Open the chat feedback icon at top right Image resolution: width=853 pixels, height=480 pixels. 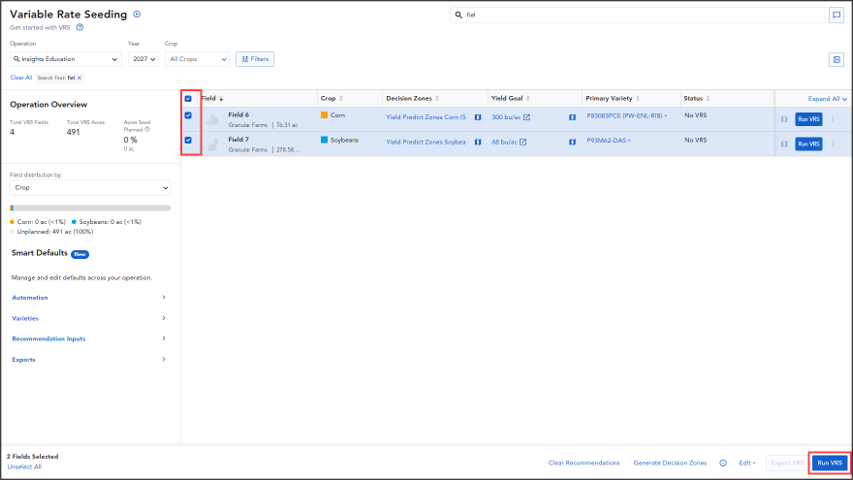pos(836,15)
